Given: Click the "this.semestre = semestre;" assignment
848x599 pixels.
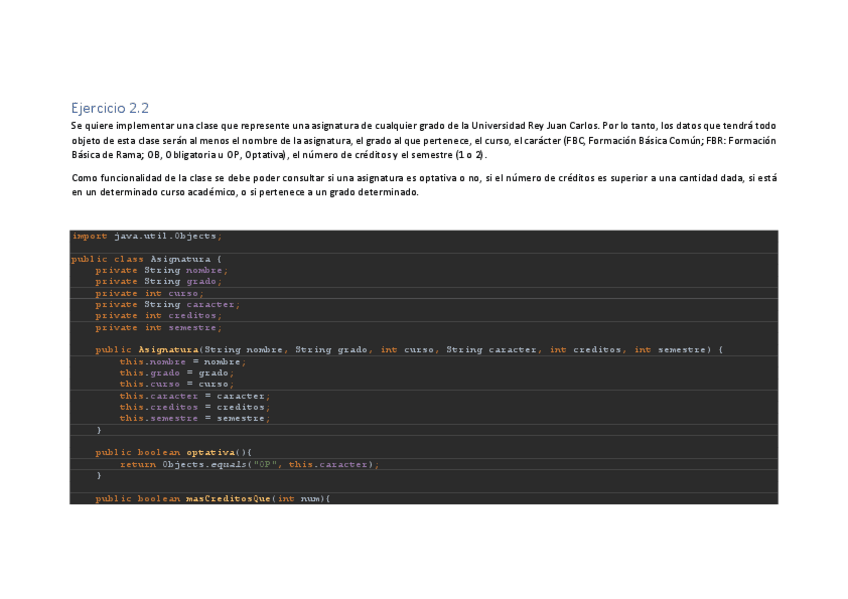Looking at the screenshot, I should click(x=194, y=418).
